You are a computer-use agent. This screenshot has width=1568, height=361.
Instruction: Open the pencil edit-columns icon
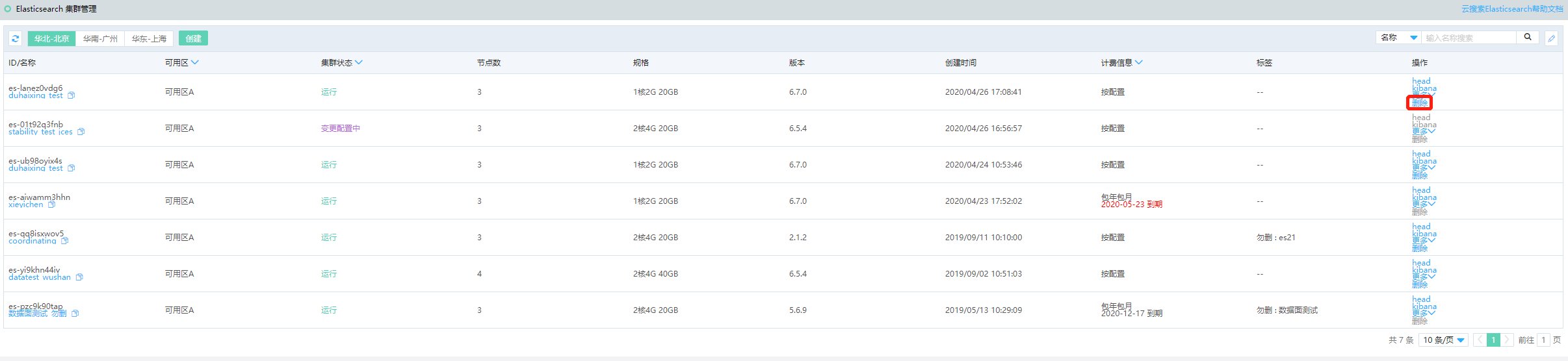[x=1552, y=38]
